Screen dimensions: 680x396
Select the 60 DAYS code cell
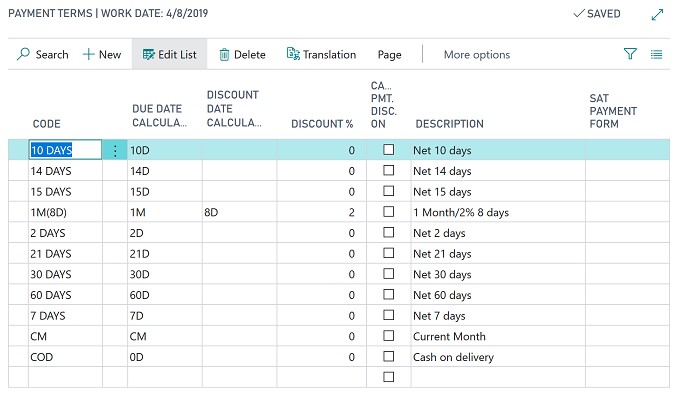click(65, 295)
